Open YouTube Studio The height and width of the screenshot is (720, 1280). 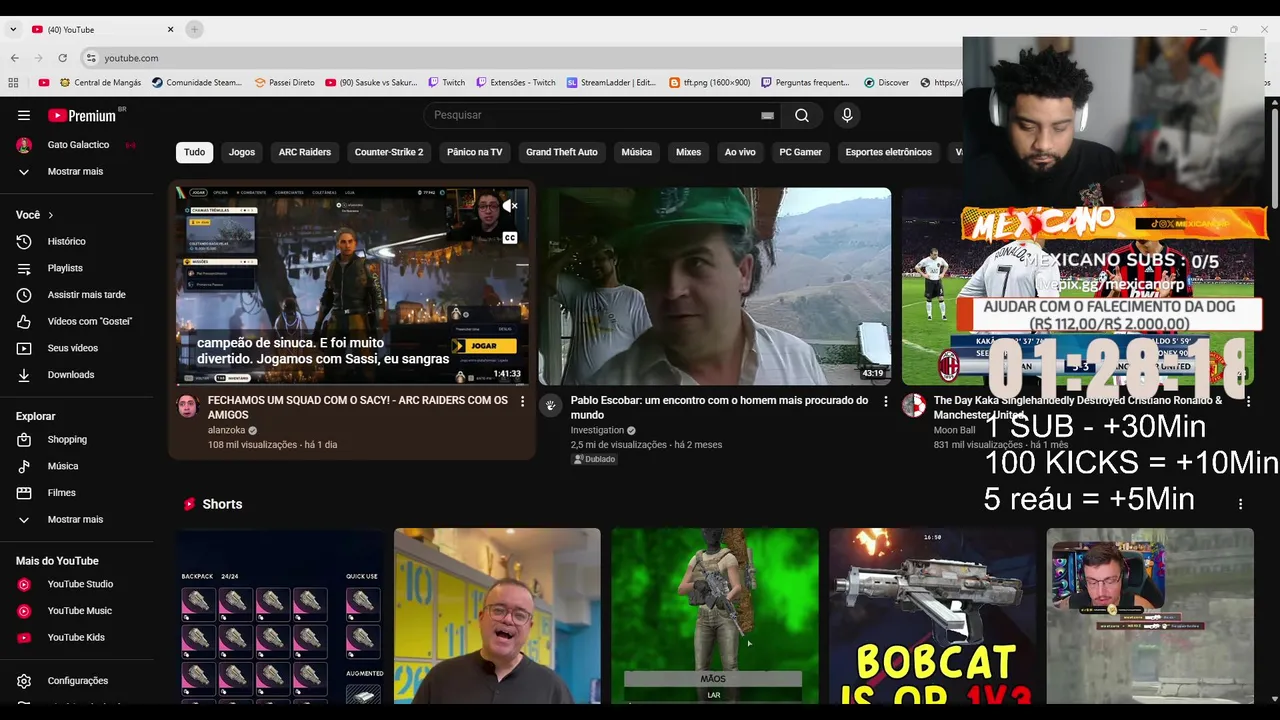click(x=80, y=584)
